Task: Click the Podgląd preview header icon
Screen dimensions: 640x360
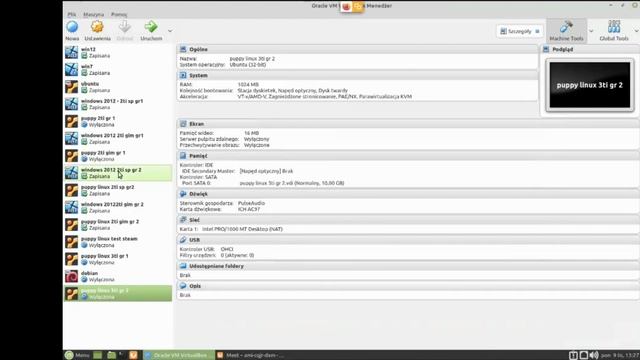Action: (x=546, y=49)
